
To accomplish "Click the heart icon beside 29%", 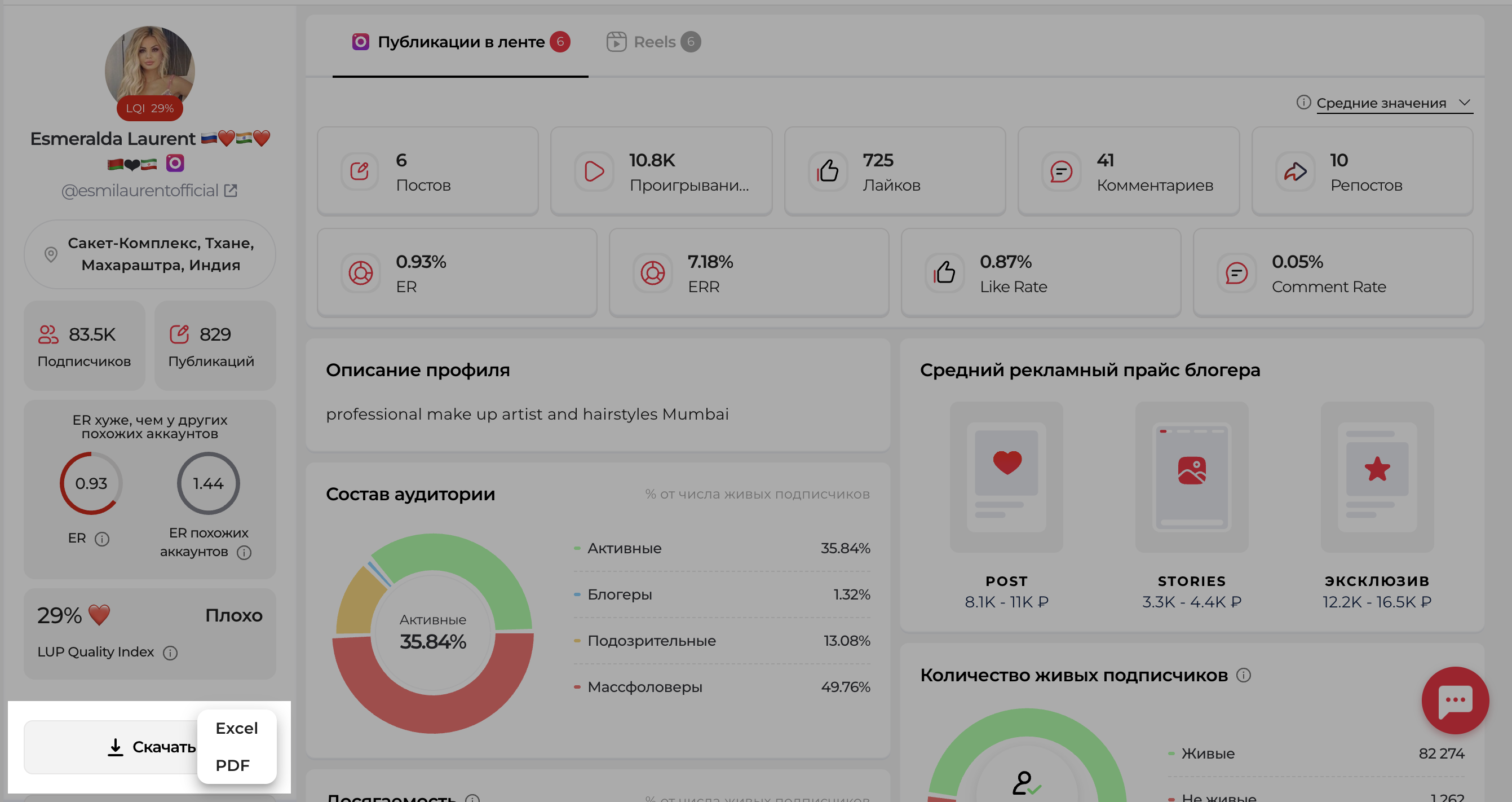I will click(99, 615).
